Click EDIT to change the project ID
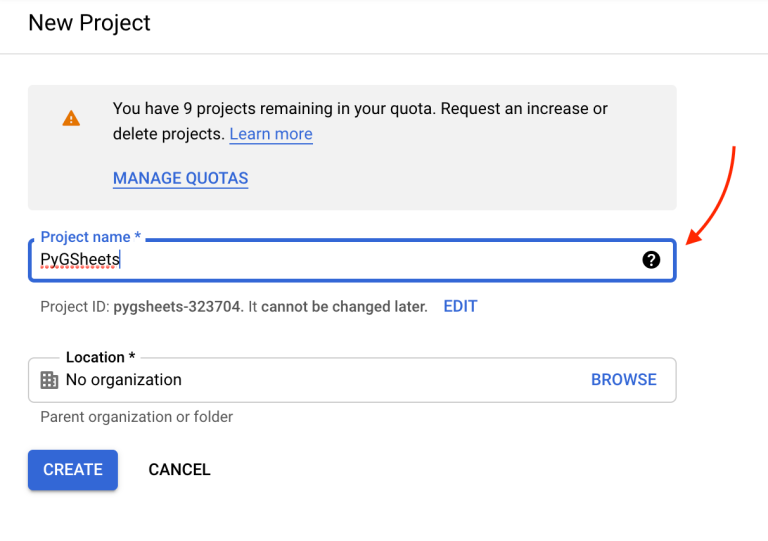 (460, 306)
